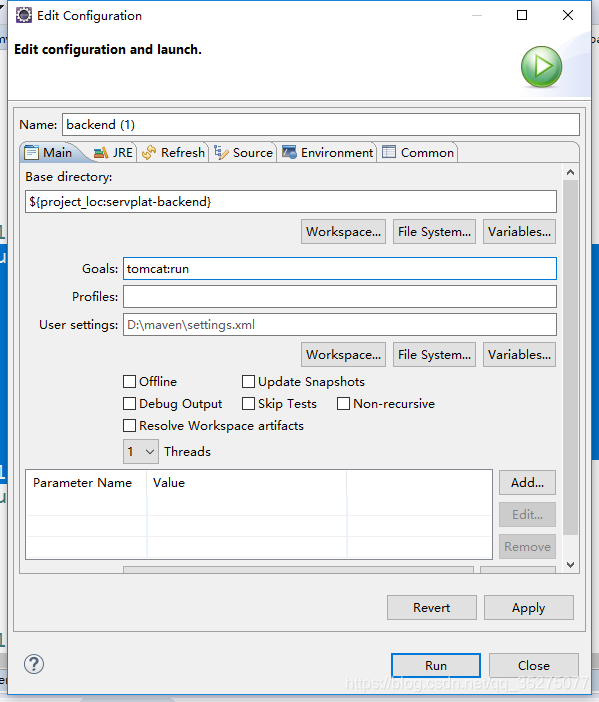The height and width of the screenshot is (702, 599).
Task: Toggle the Debug Output checkbox
Action: pyautogui.click(x=129, y=403)
